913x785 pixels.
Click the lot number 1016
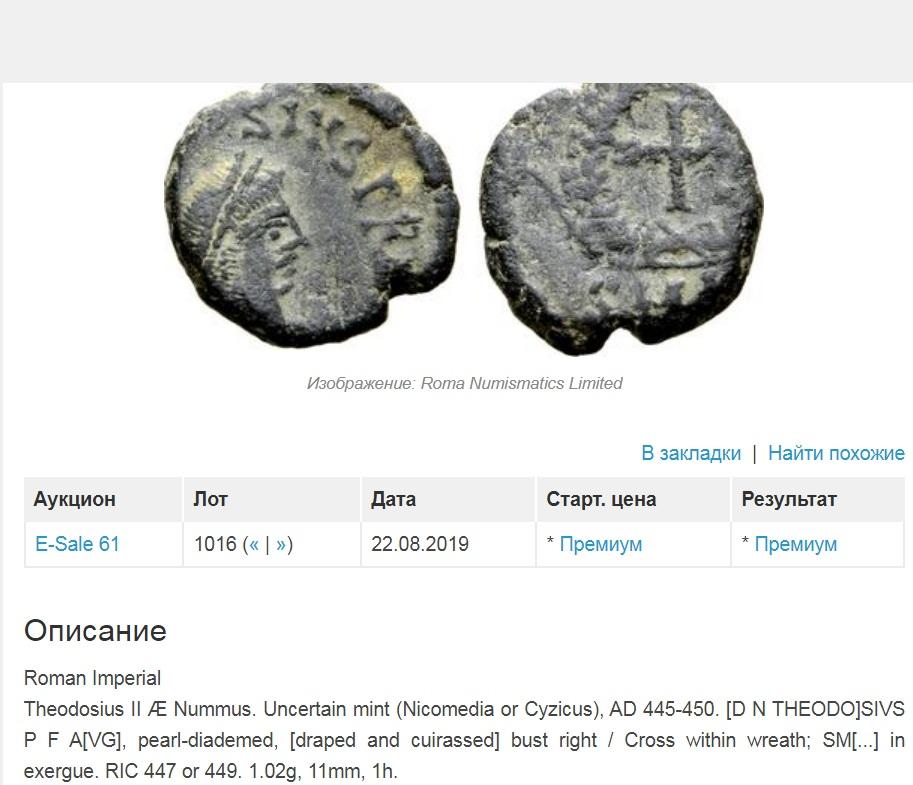[x=215, y=544]
